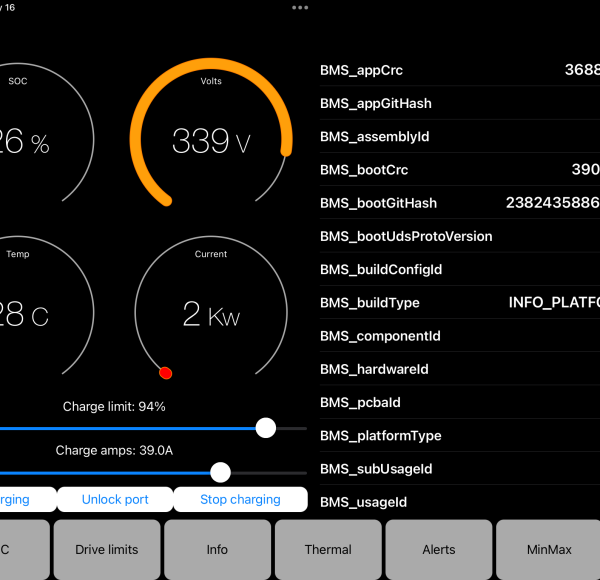
Task: Select the Volts gauge showing 339 V
Action: (211, 134)
